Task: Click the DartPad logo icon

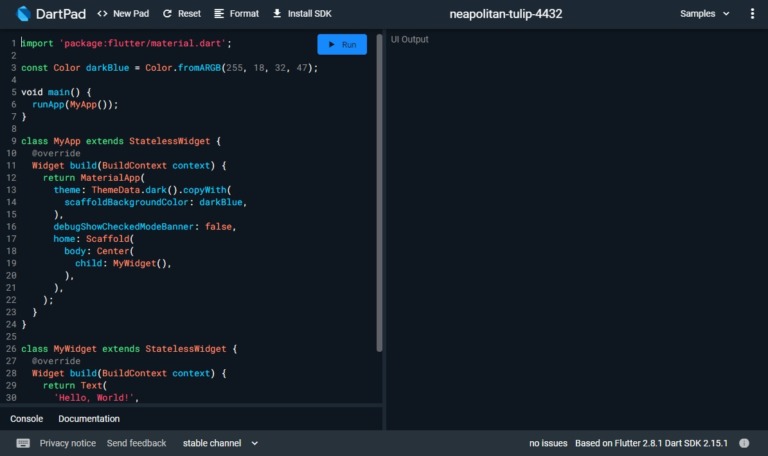Action: point(24,14)
